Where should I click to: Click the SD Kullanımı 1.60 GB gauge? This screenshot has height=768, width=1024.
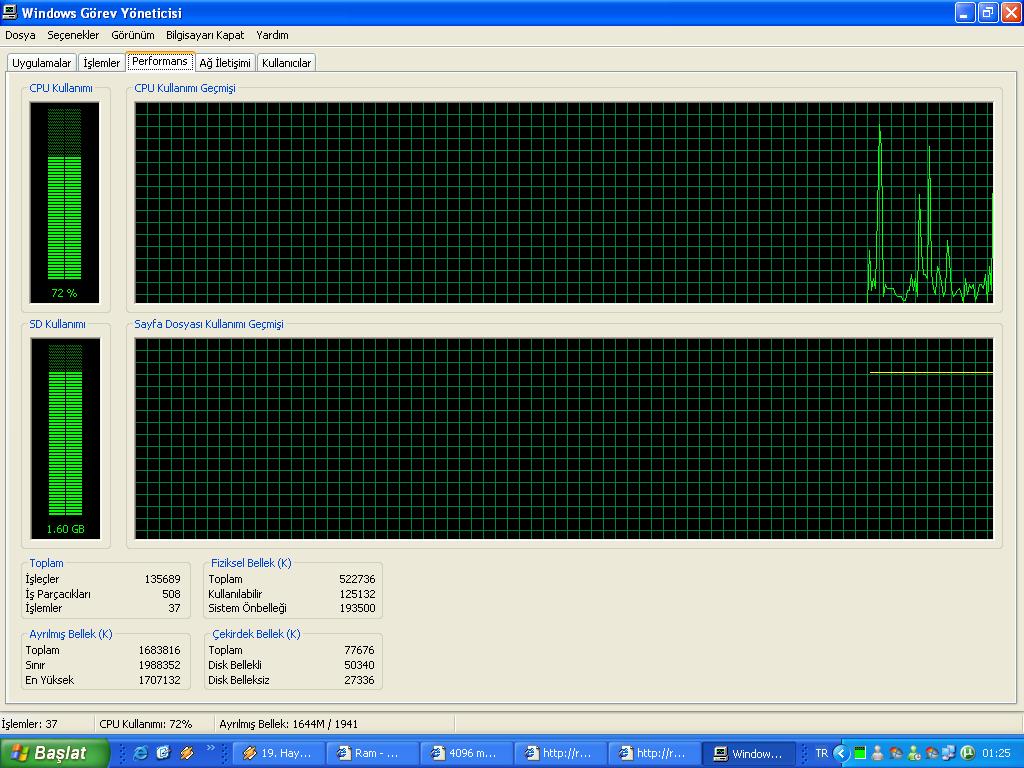(65, 438)
